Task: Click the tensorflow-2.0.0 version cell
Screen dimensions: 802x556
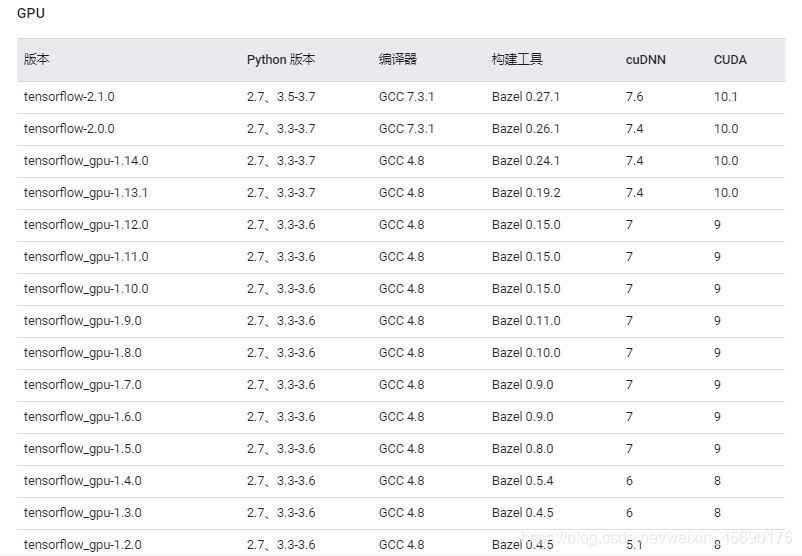Action: coord(69,129)
